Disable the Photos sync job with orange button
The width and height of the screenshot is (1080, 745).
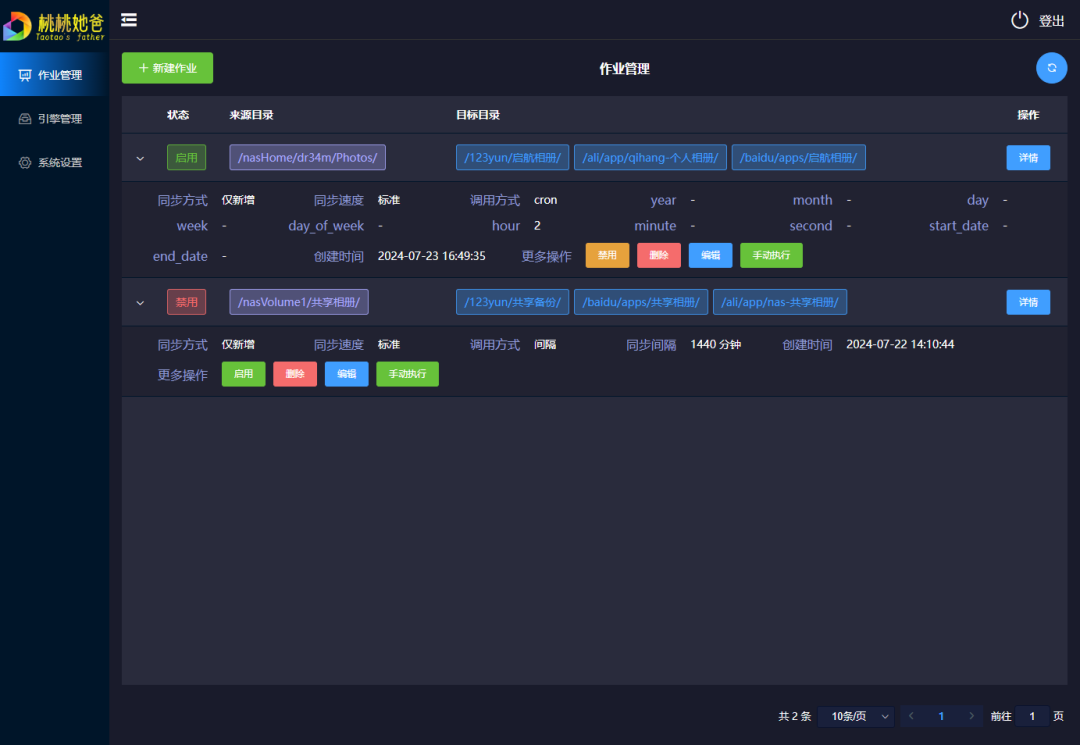(x=607, y=255)
